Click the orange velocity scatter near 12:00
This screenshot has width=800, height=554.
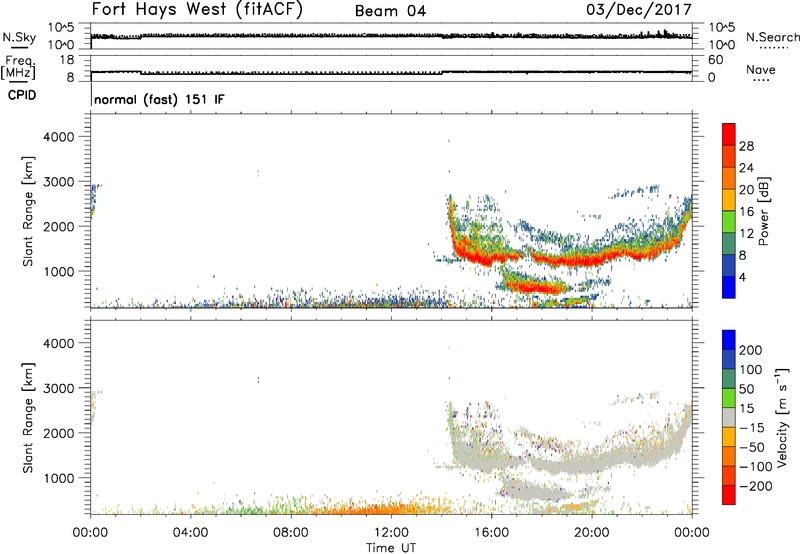[x=388, y=509]
